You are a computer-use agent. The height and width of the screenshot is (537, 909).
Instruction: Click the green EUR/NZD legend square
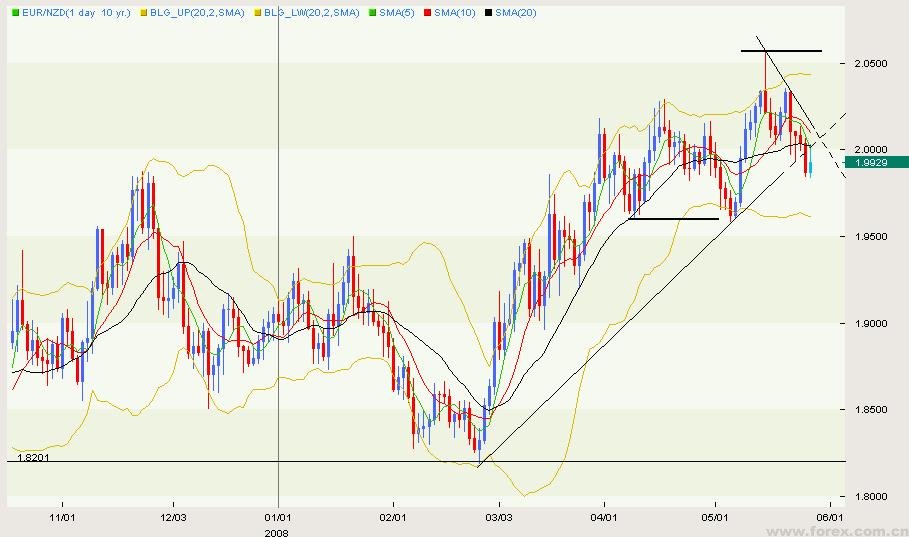click(x=16, y=12)
